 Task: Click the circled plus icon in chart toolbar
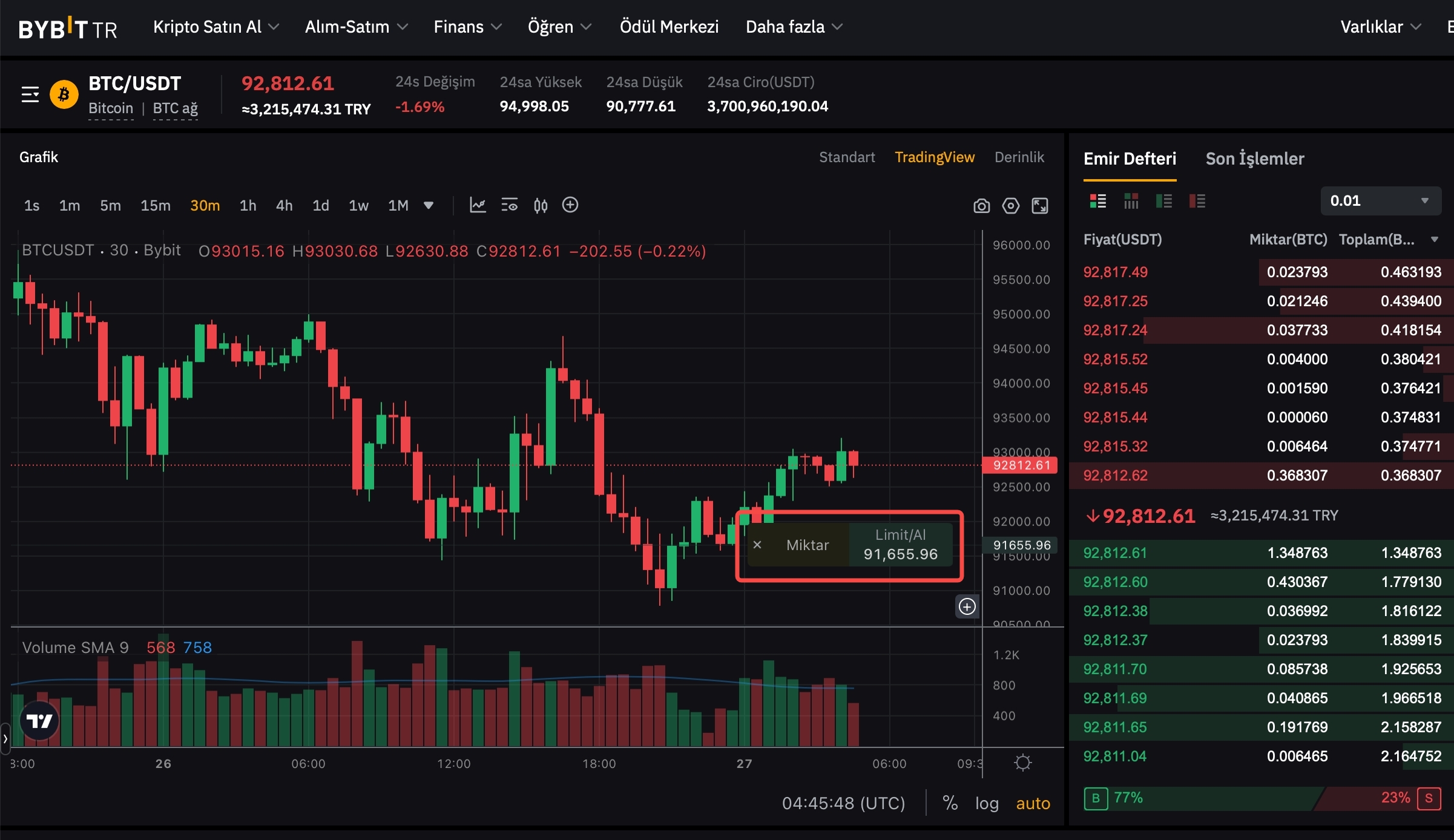tap(570, 205)
